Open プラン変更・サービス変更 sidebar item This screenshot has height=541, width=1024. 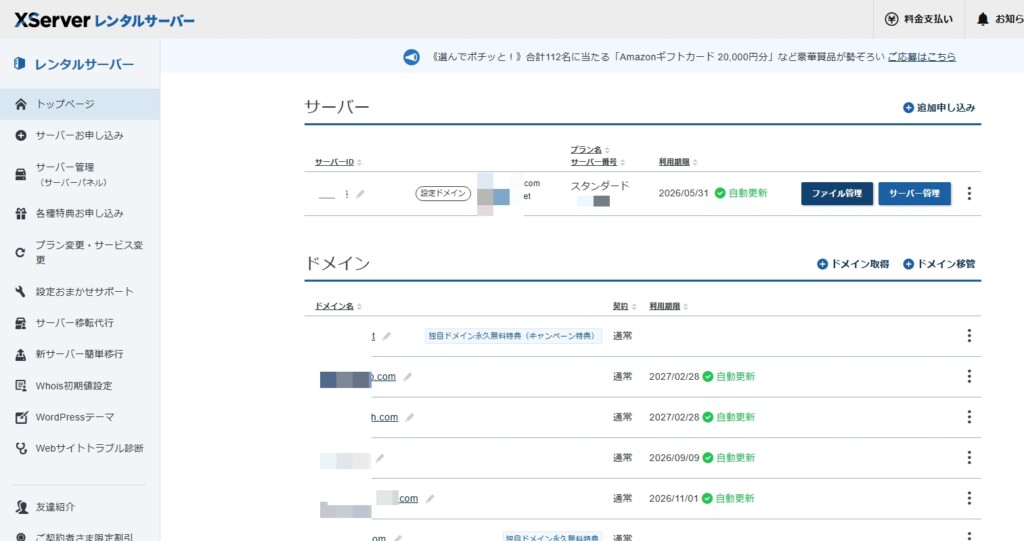point(80,252)
